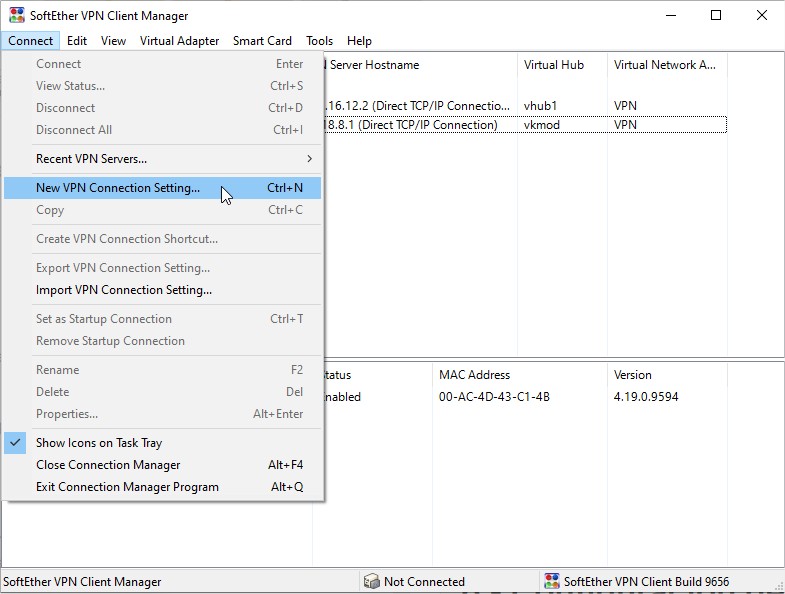Viewport: 785px width, 594px height.
Task: Click MAC address 00-AC-4D-43-C1-4B
Action: click(x=494, y=397)
